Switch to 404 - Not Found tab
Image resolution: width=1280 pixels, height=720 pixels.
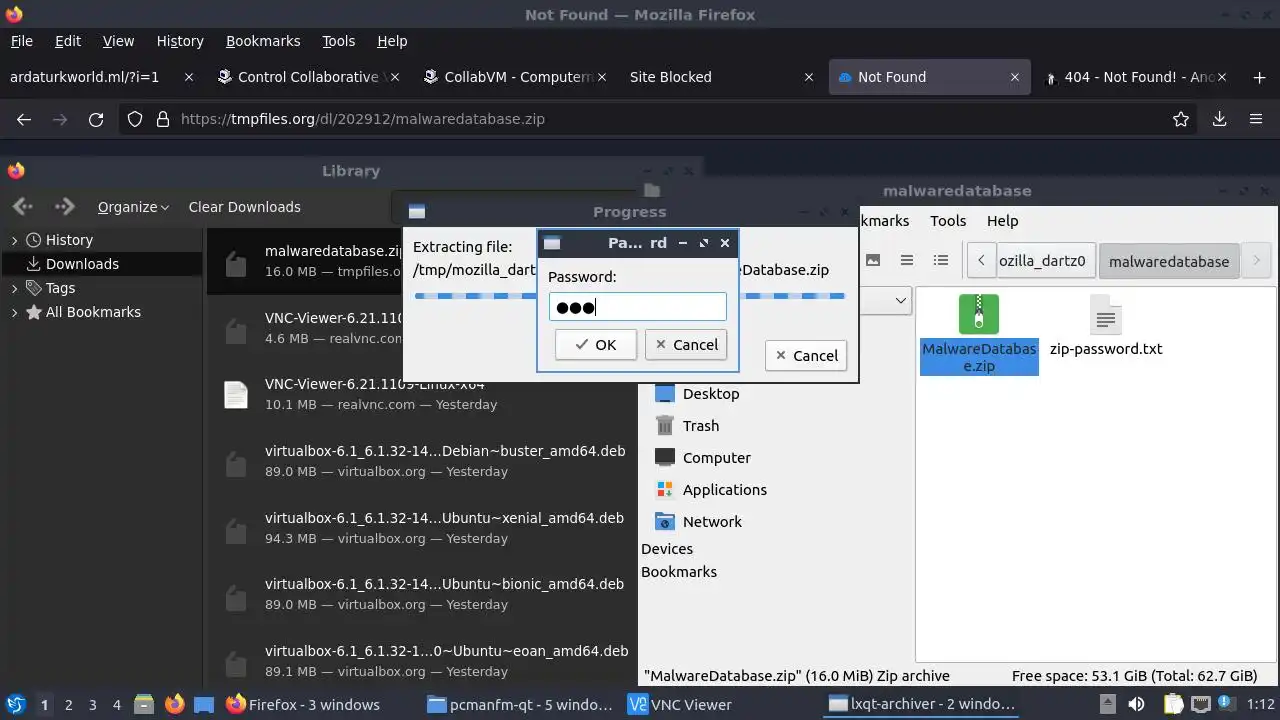(1135, 77)
